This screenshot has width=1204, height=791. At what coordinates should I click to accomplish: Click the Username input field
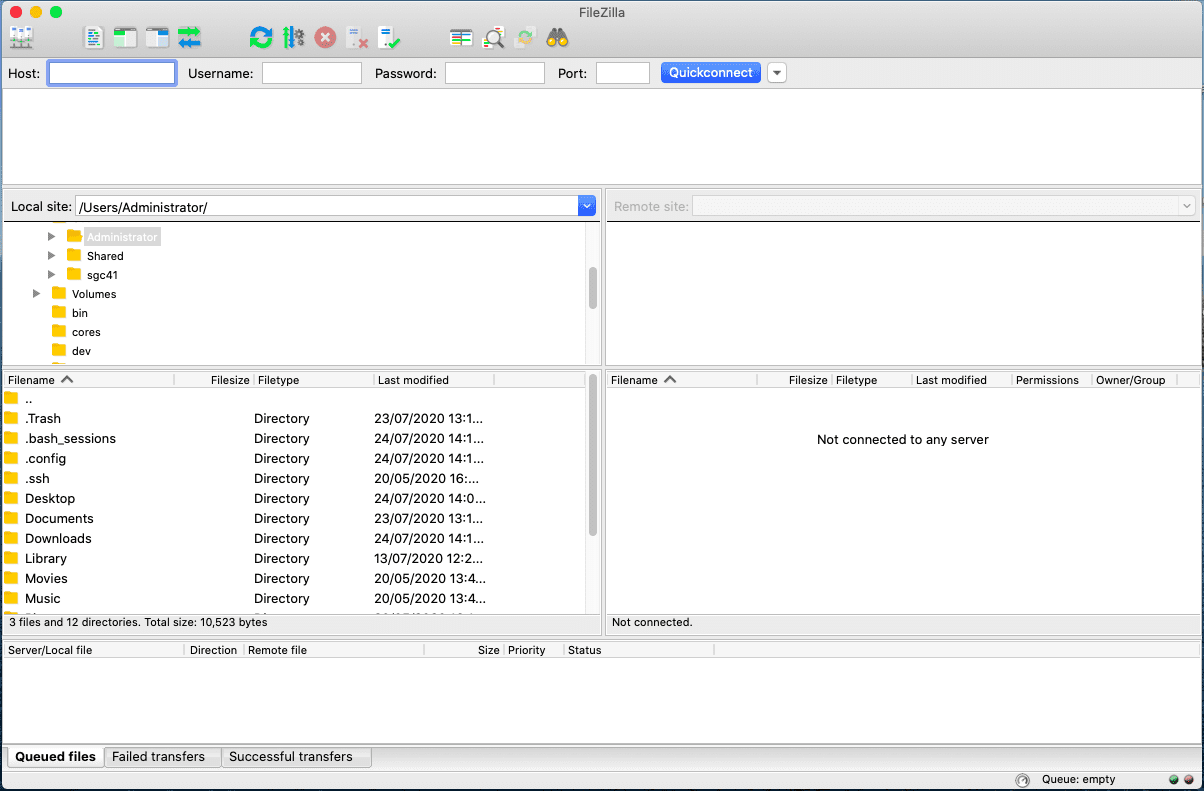click(x=312, y=73)
